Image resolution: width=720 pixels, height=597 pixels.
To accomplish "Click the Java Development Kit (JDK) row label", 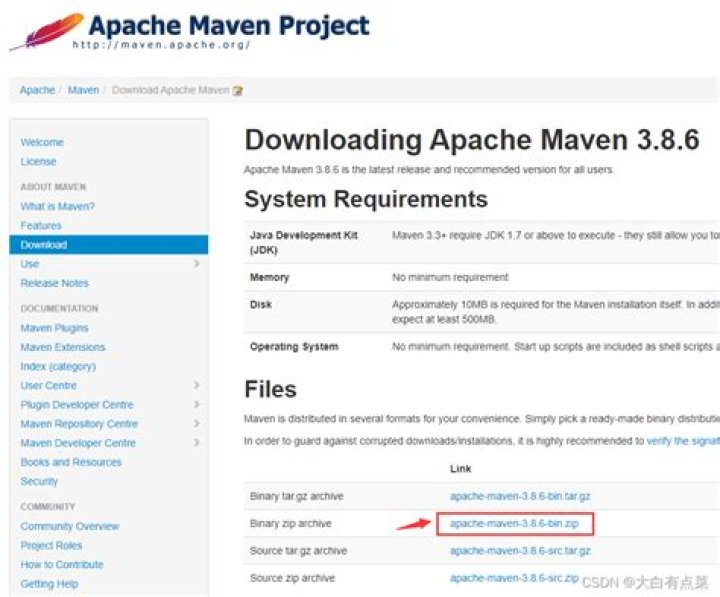I will click(304, 242).
